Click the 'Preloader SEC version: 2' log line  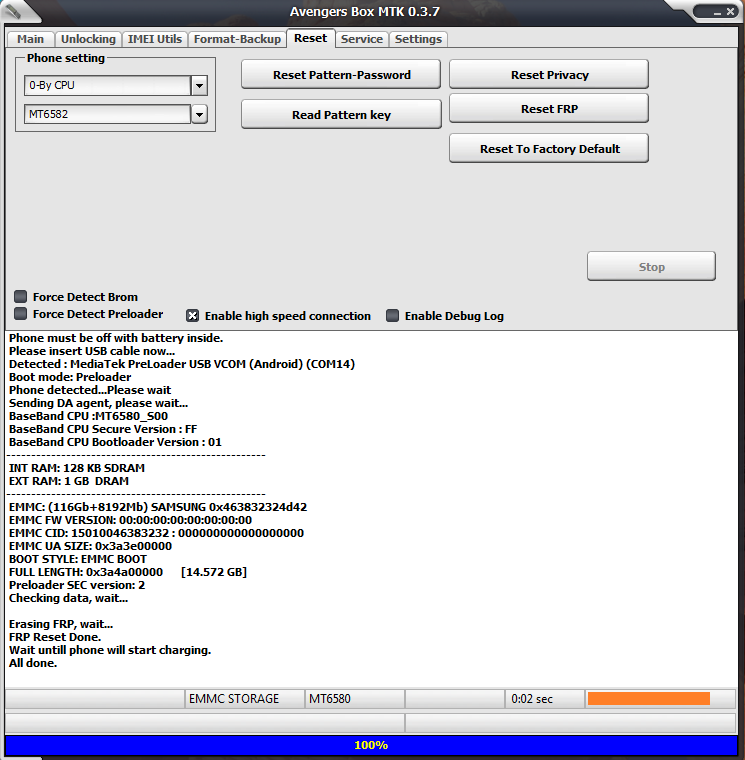pyautogui.click(x=77, y=585)
